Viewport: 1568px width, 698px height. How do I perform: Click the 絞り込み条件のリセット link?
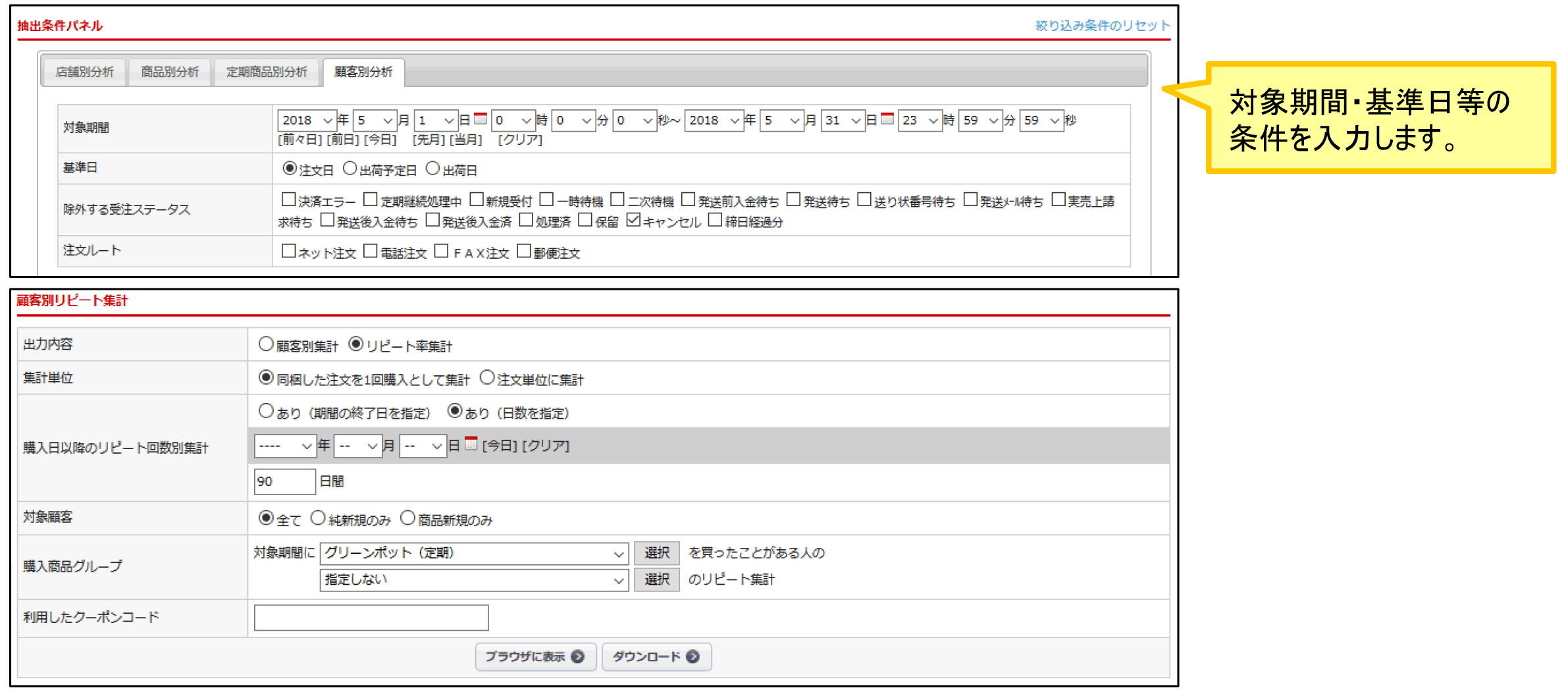pos(1103,26)
